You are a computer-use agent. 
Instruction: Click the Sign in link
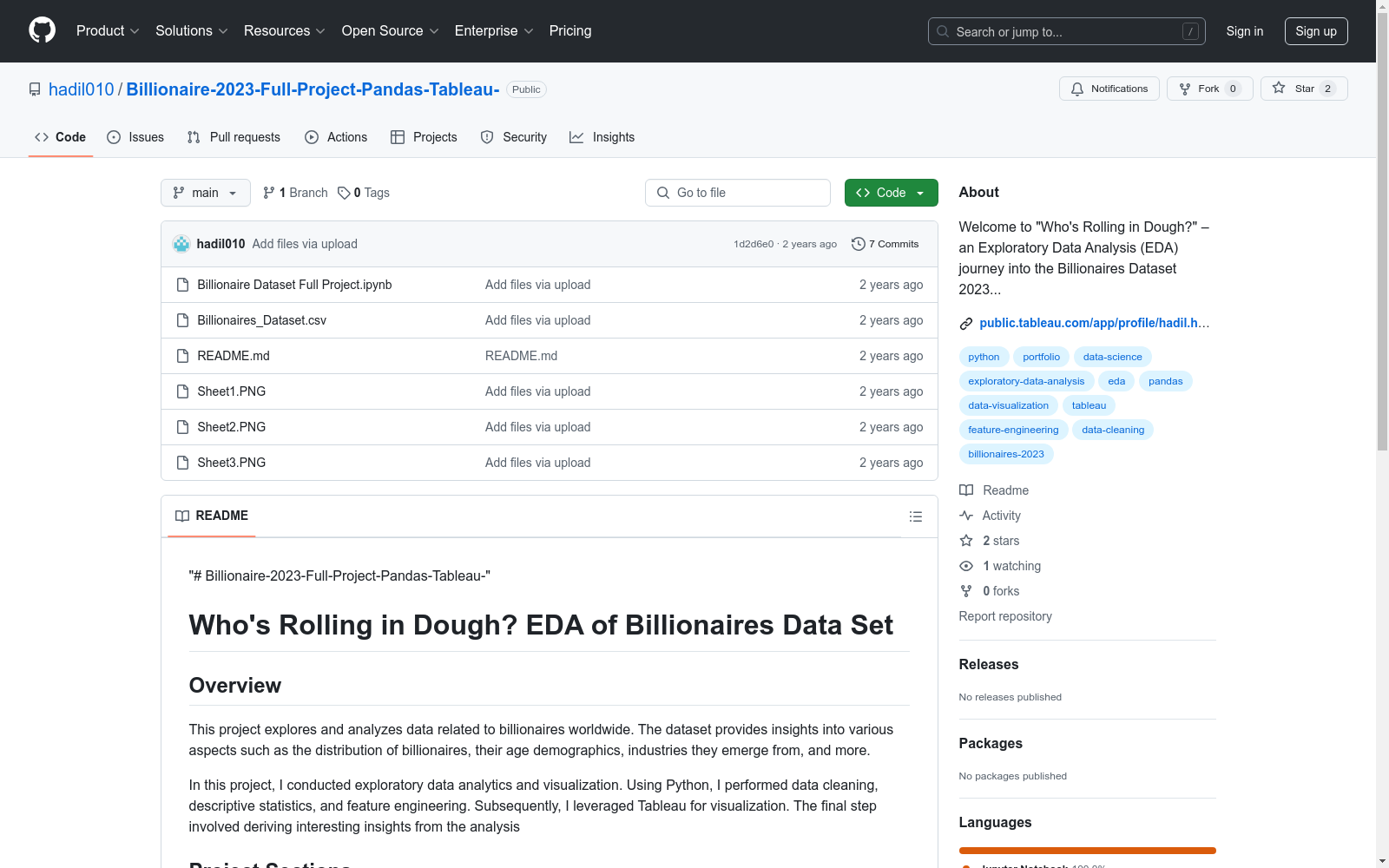1244,31
